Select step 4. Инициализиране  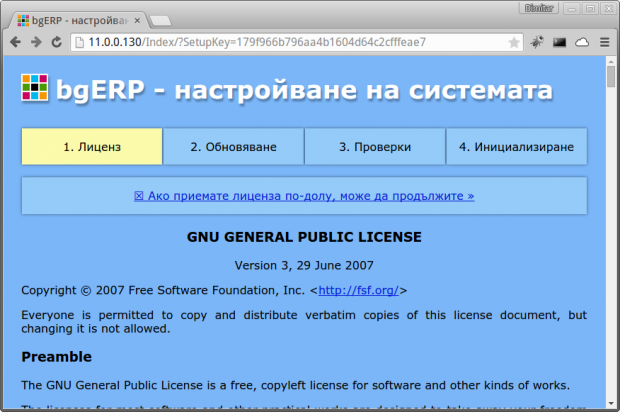coord(516,147)
